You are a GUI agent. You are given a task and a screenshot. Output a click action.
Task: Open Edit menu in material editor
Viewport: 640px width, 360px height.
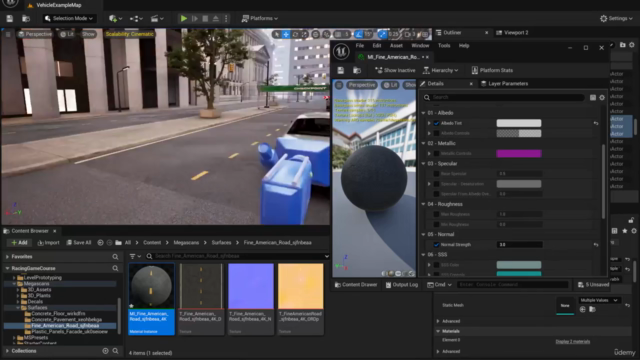377,46
